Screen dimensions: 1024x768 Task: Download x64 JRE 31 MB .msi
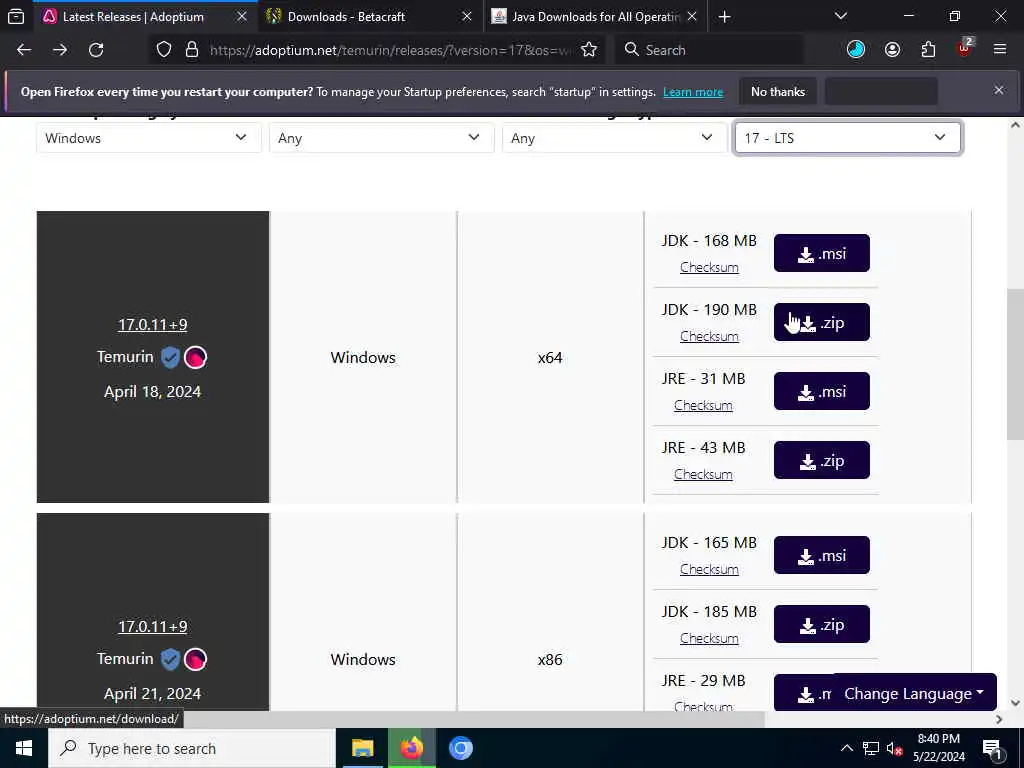click(822, 391)
